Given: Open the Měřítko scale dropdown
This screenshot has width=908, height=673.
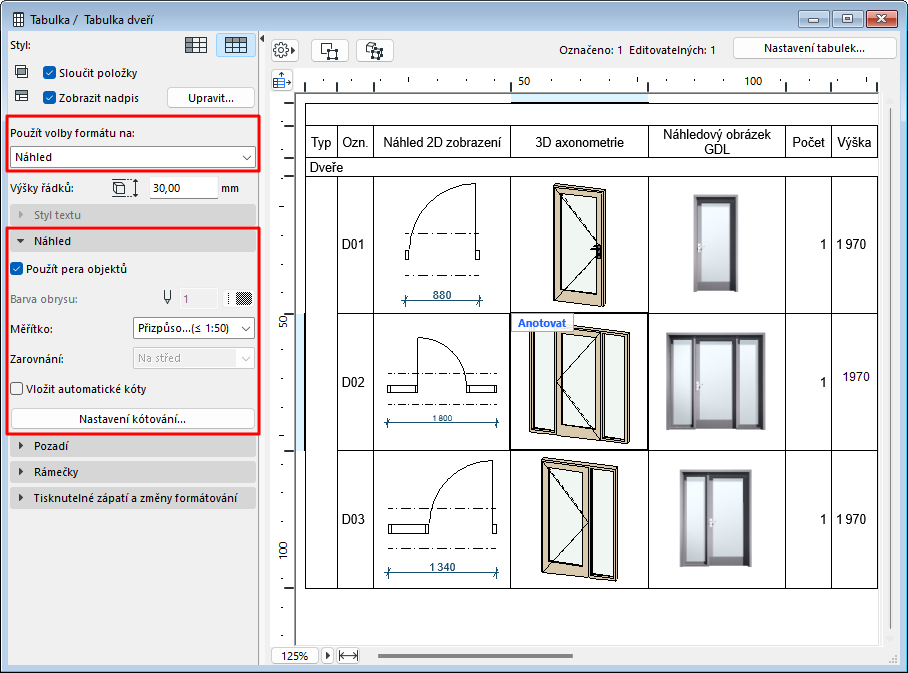Looking at the screenshot, I should (x=194, y=327).
